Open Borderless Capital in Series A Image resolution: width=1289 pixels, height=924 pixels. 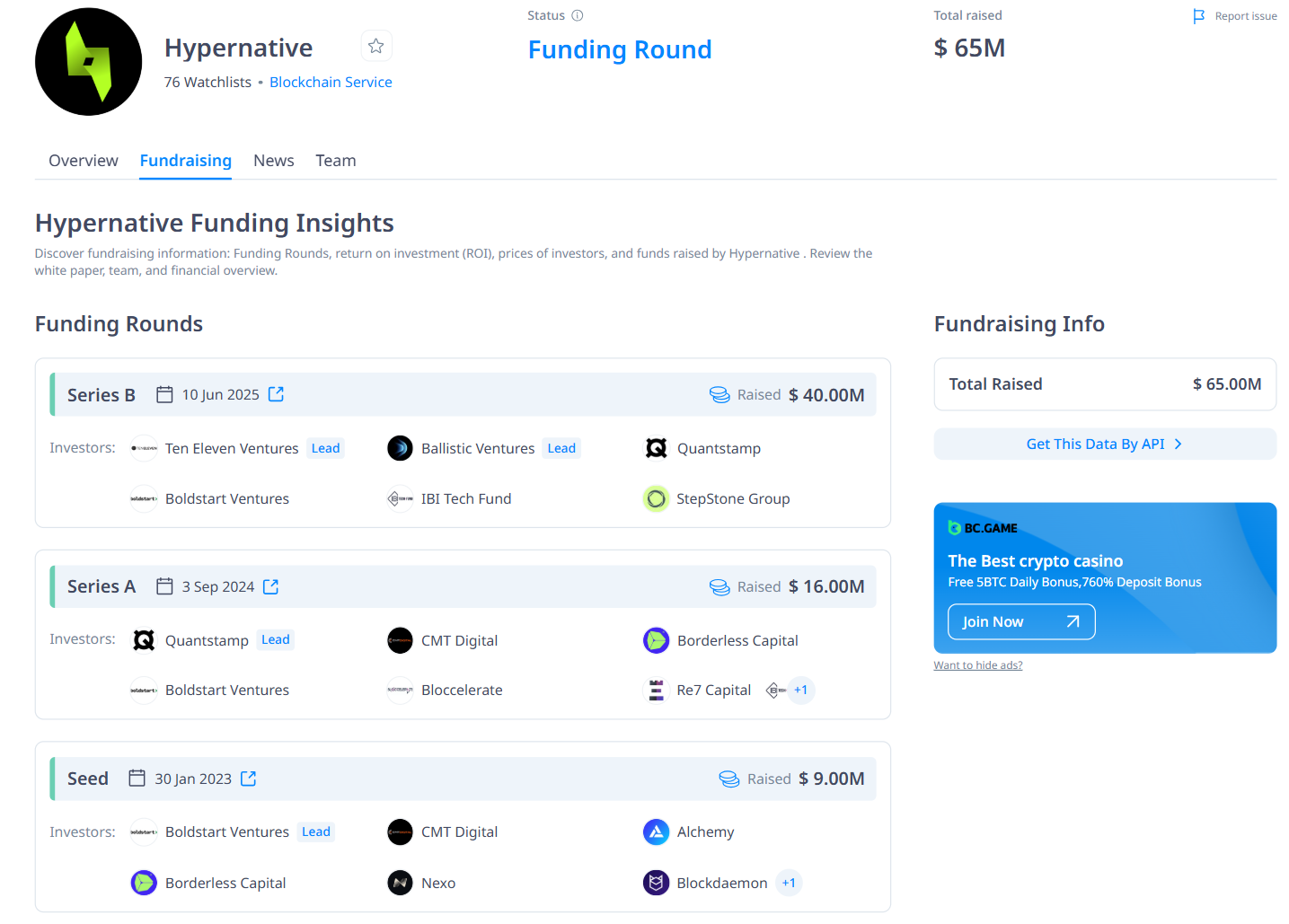click(737, 640)
